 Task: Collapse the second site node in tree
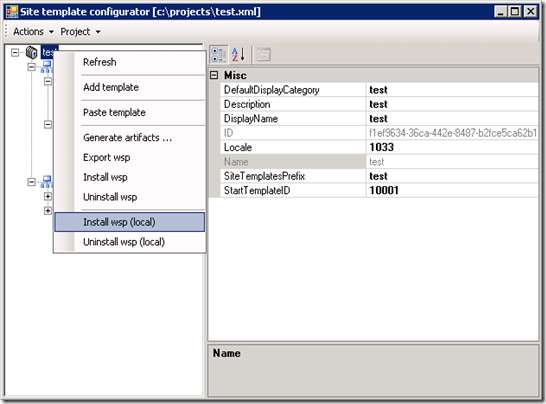31,182
